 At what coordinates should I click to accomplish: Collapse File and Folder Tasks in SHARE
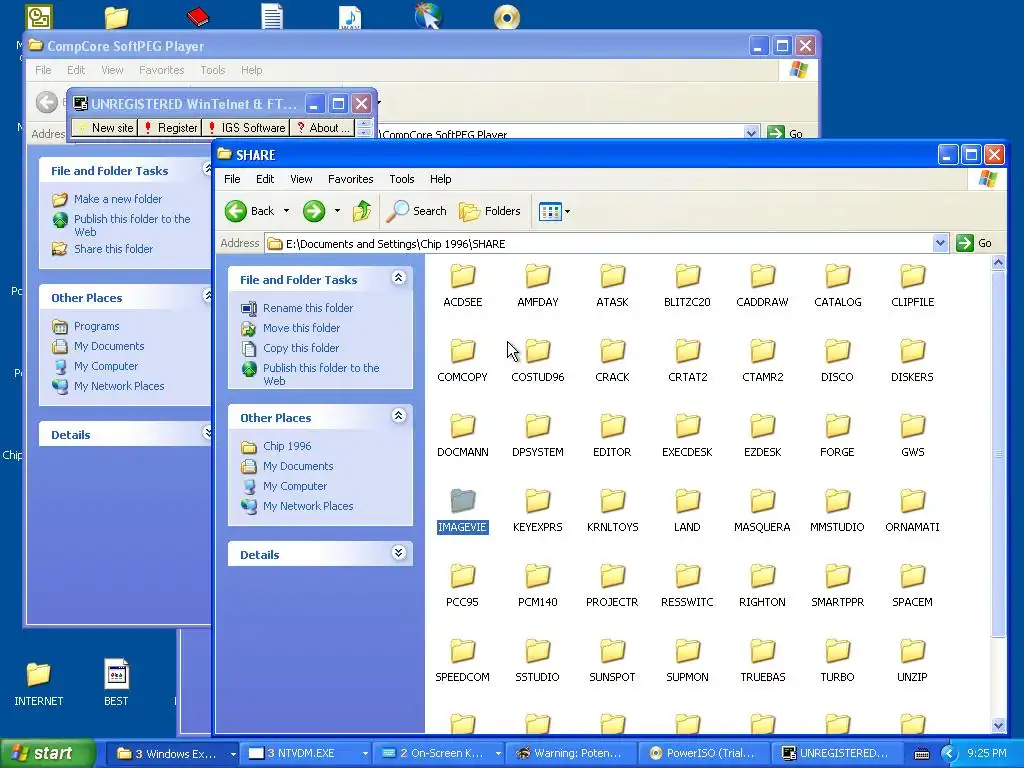398,278
